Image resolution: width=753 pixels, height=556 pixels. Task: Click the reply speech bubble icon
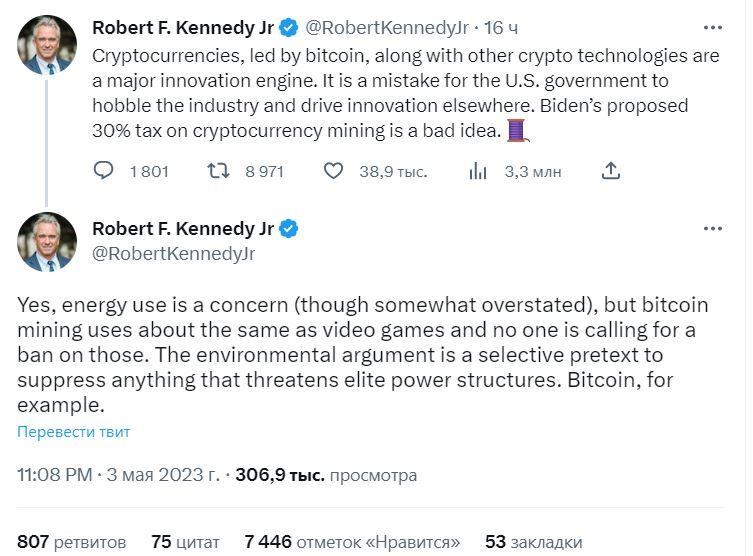coord(104,171)
